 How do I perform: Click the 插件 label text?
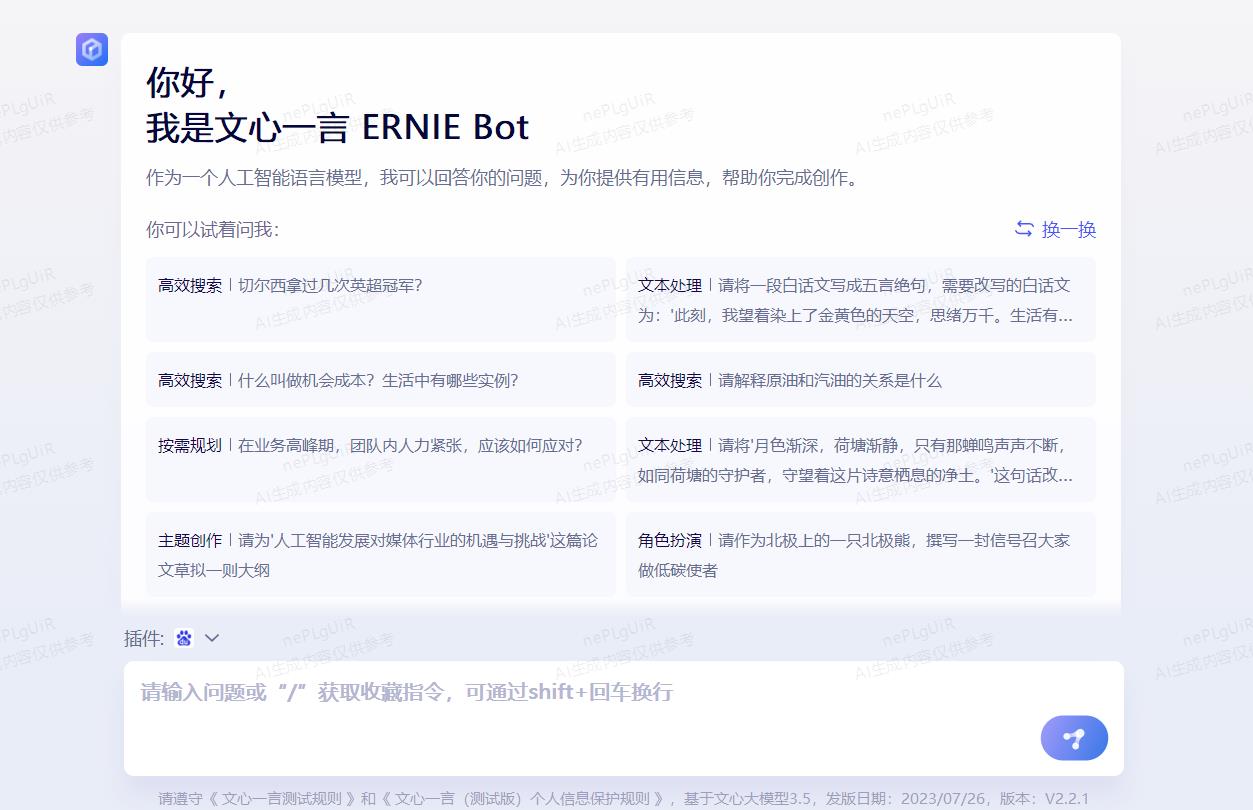click(143, 638)
